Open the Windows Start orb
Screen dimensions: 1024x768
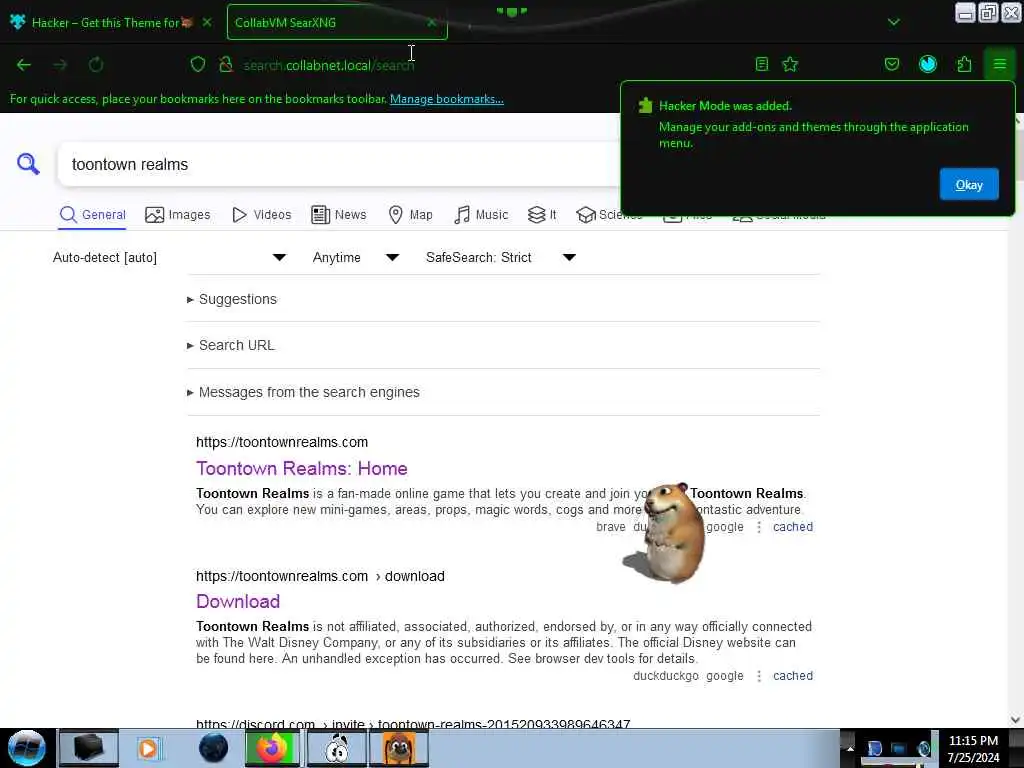(26, 748)
